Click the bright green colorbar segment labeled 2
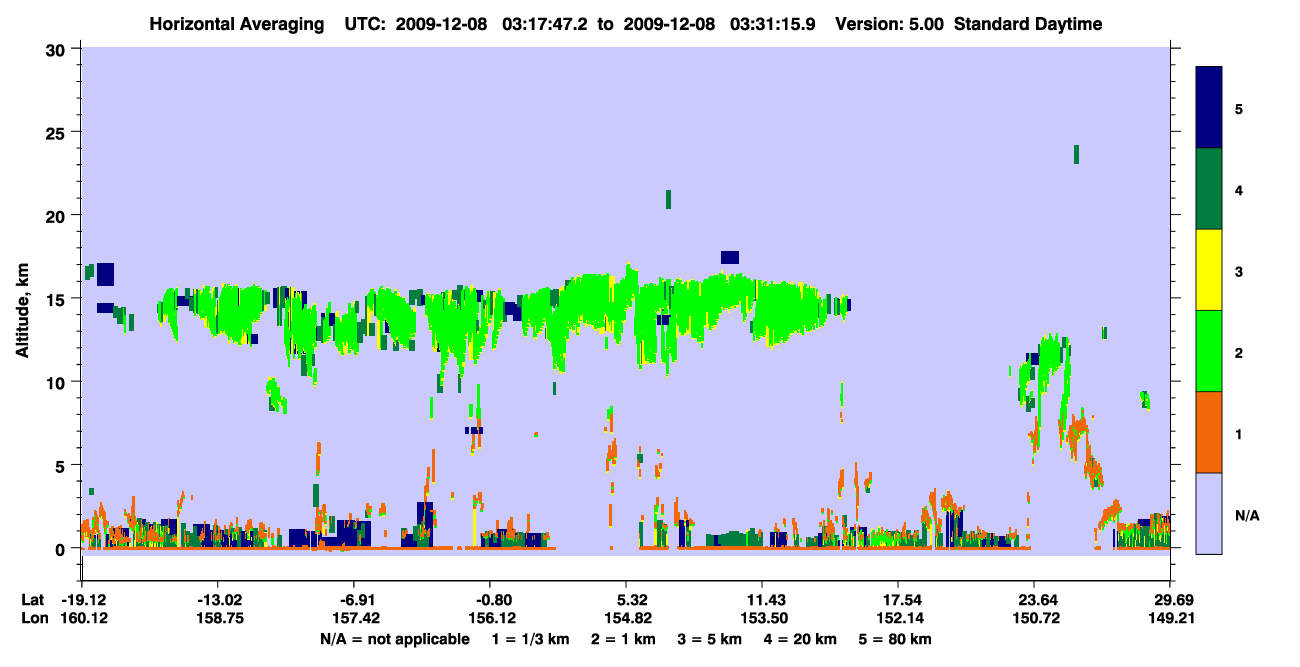The height and width of the screenshot is (667, 1300). coord(1209,351)
